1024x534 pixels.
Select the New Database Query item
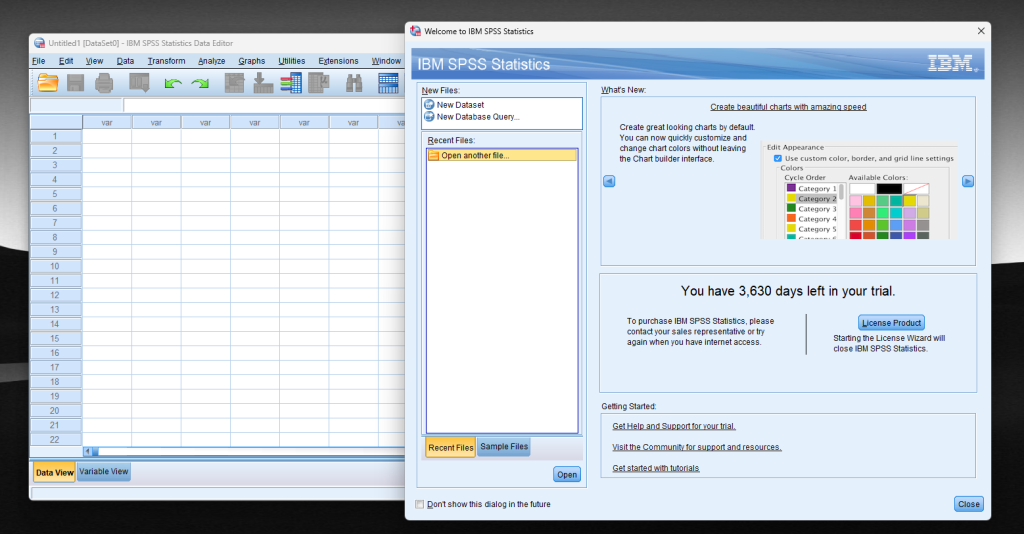coord(477,117)
